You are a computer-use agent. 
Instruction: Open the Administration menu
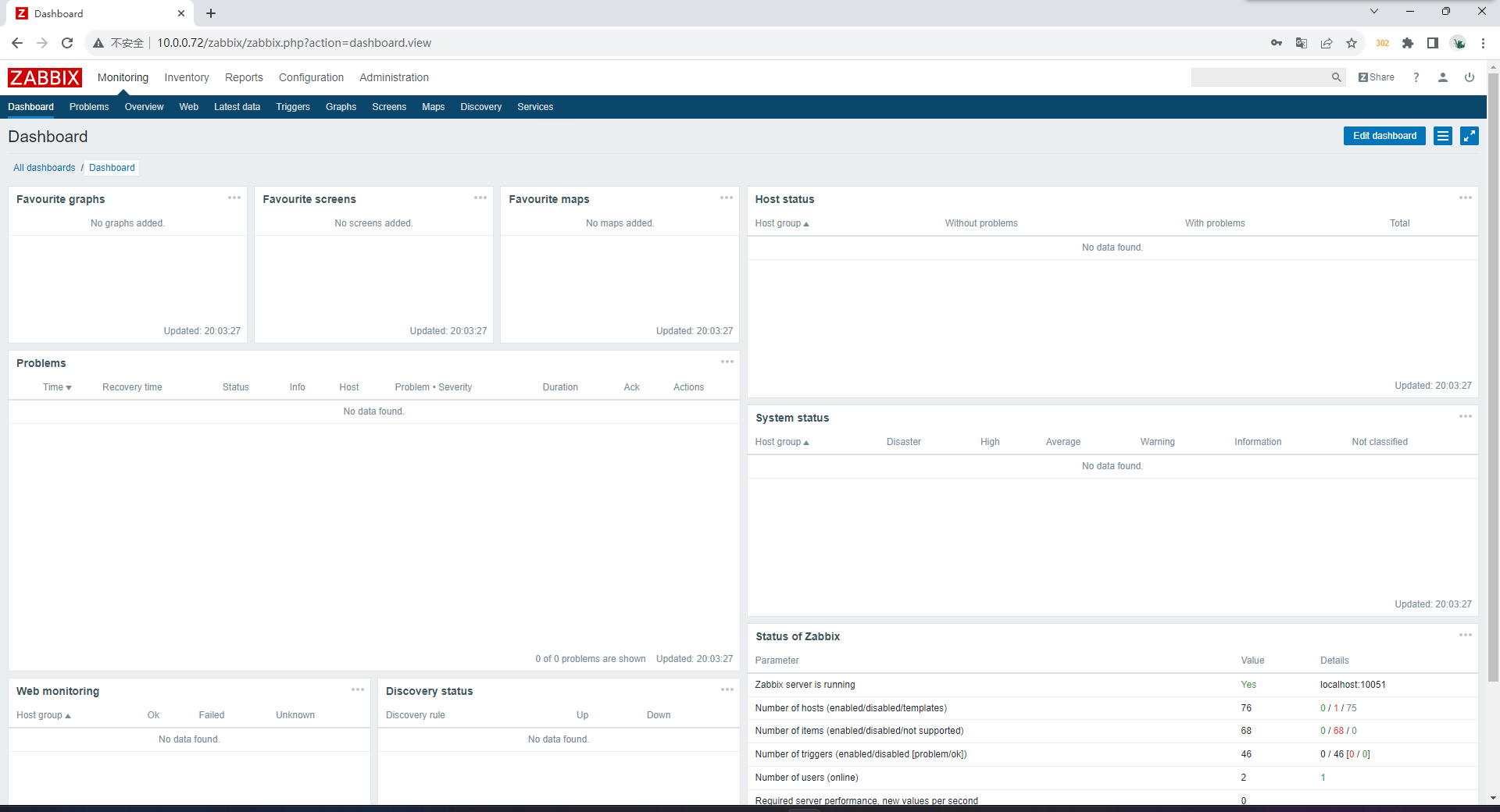(x=394, y=77)
